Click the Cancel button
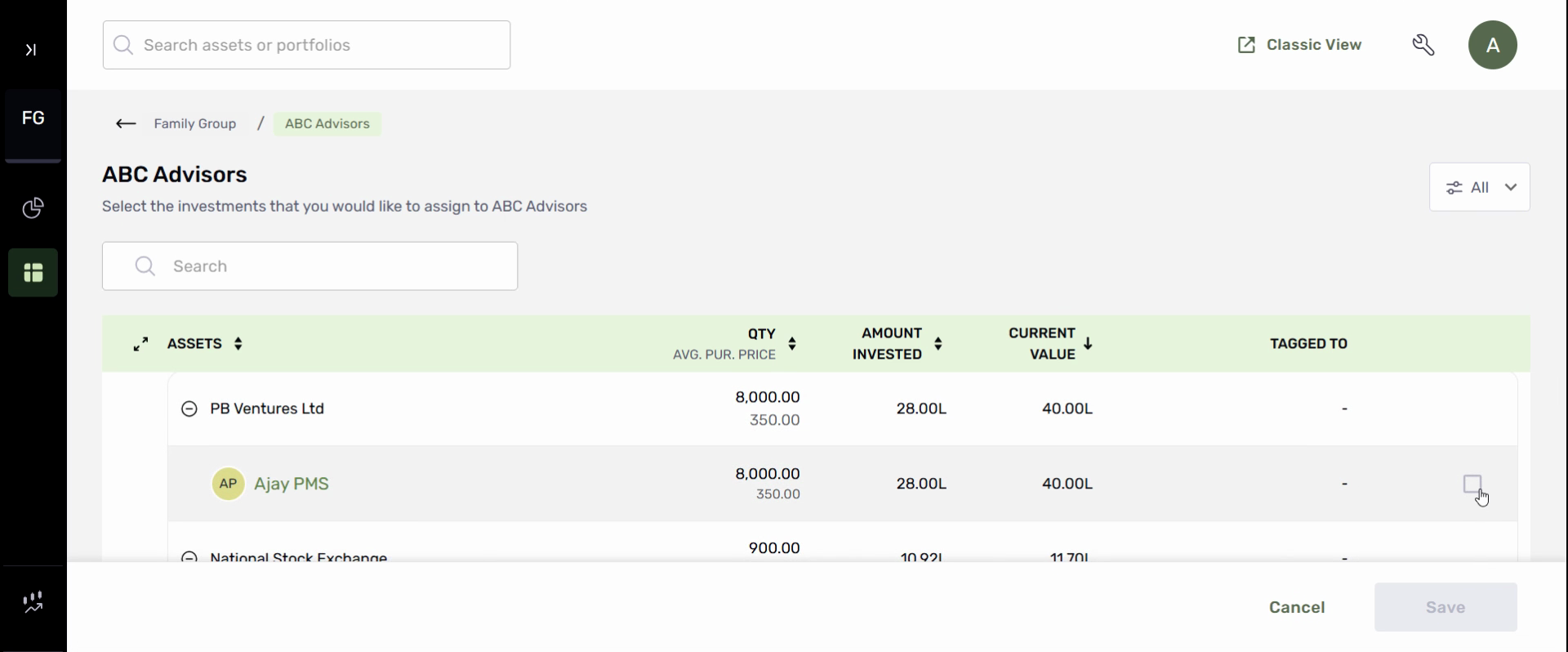This screenshot has width=1568, height=652. coord(1297,607)
